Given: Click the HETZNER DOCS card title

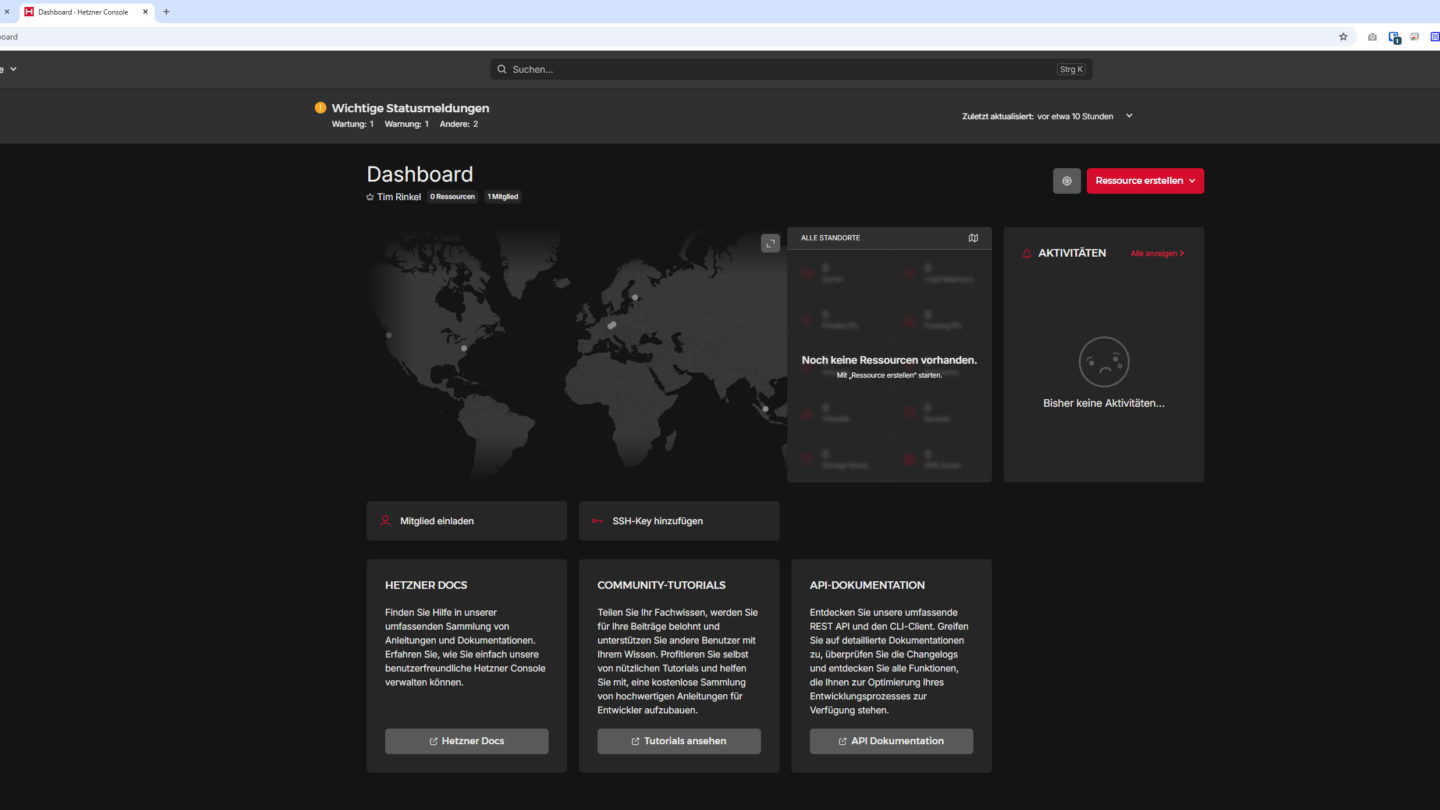Looking at the screenshot, I should click(426, 585).
